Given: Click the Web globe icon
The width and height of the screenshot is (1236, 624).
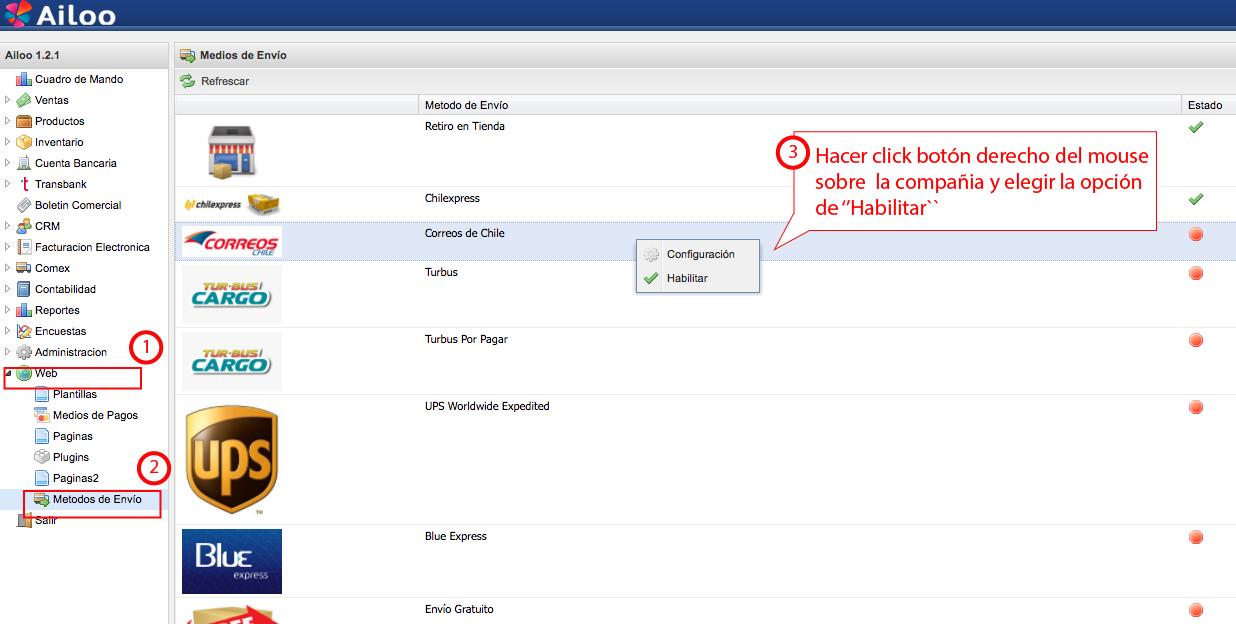Looking at the screenshot, I should point(24,373).
